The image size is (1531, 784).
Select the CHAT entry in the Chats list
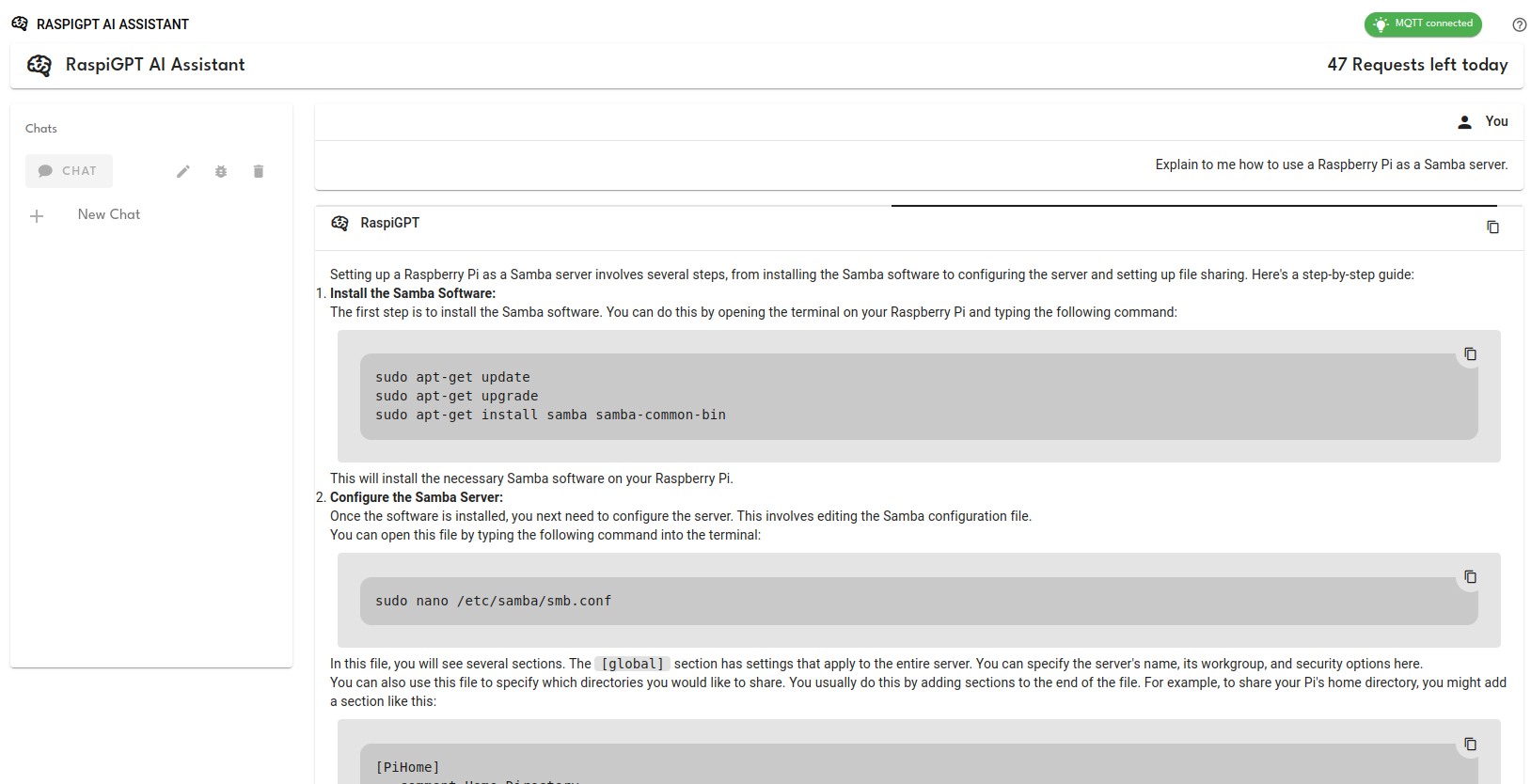pyautogui.click(x=69, y=171)
